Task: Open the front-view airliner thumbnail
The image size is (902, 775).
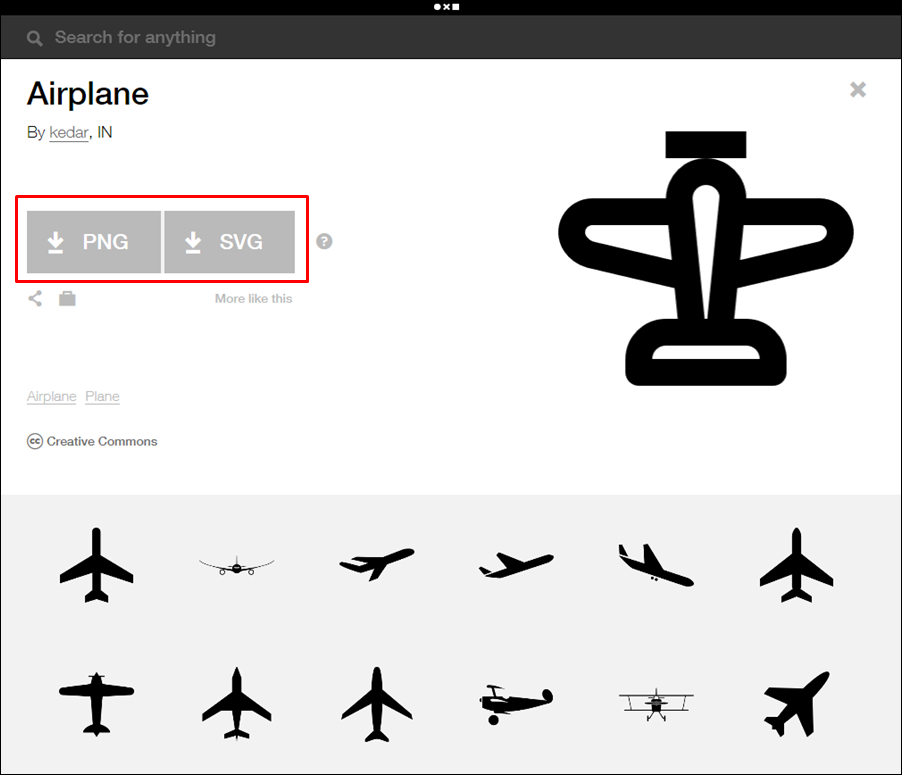Action: [x=236, y=566]
